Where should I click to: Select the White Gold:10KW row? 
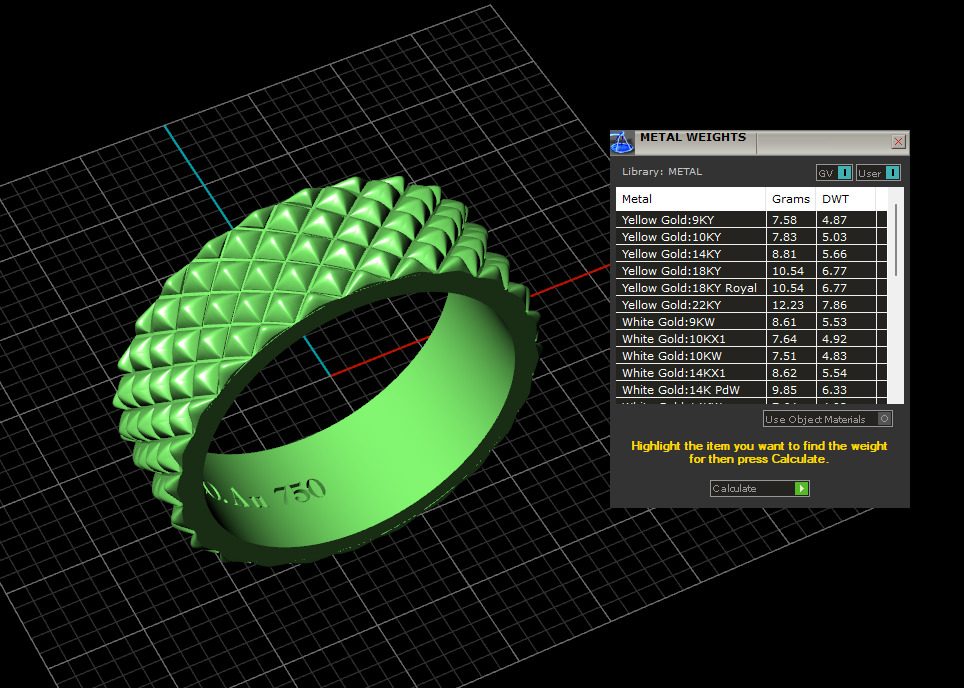point(751,356)
